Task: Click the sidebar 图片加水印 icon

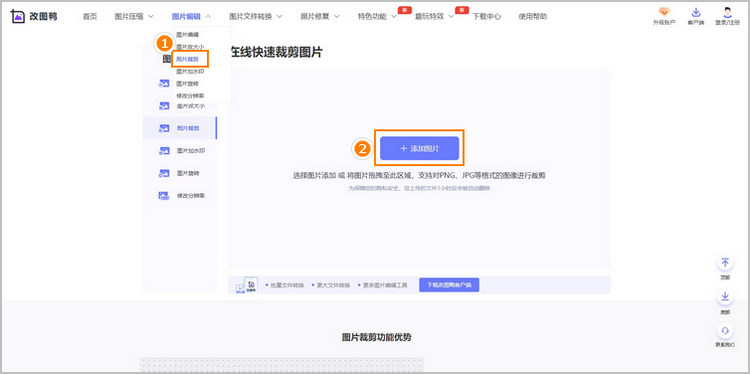Action: [164, 151]
